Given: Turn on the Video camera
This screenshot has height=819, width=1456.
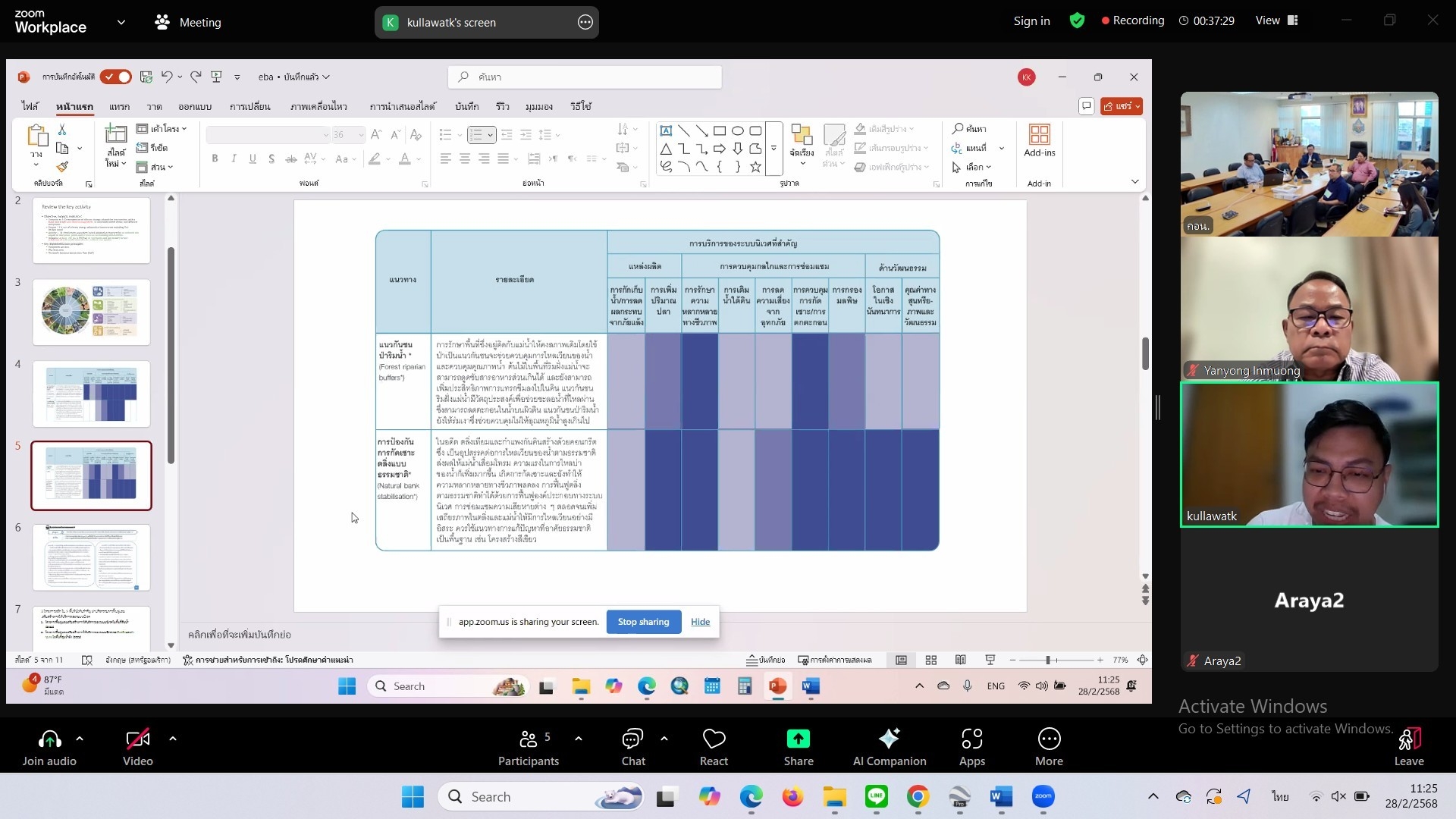Looking at the screenshot, I should [137, 739].
